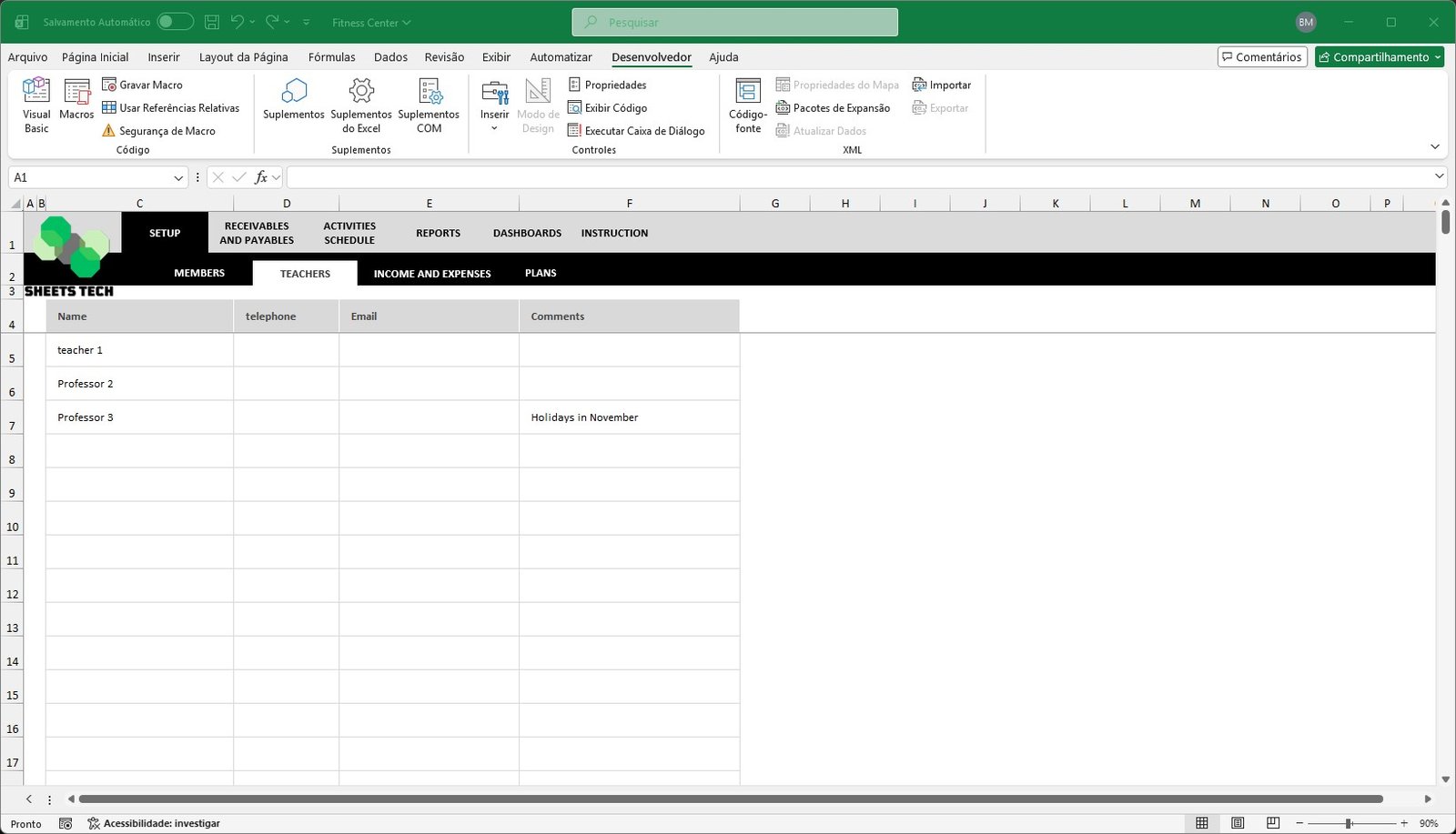
Task: Open the Visual Basic editor
Action: [x=36, y=105]
